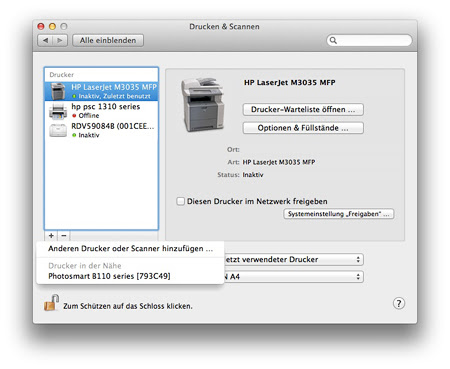
Task: Click the minus button to remove printer
Action: (64, 236)
